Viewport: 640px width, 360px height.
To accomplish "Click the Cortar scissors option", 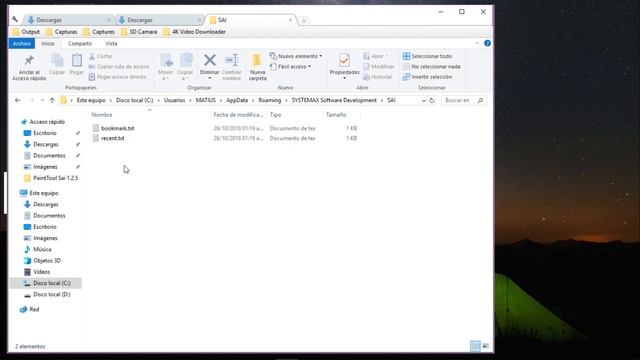I will [x=100, y=56].
